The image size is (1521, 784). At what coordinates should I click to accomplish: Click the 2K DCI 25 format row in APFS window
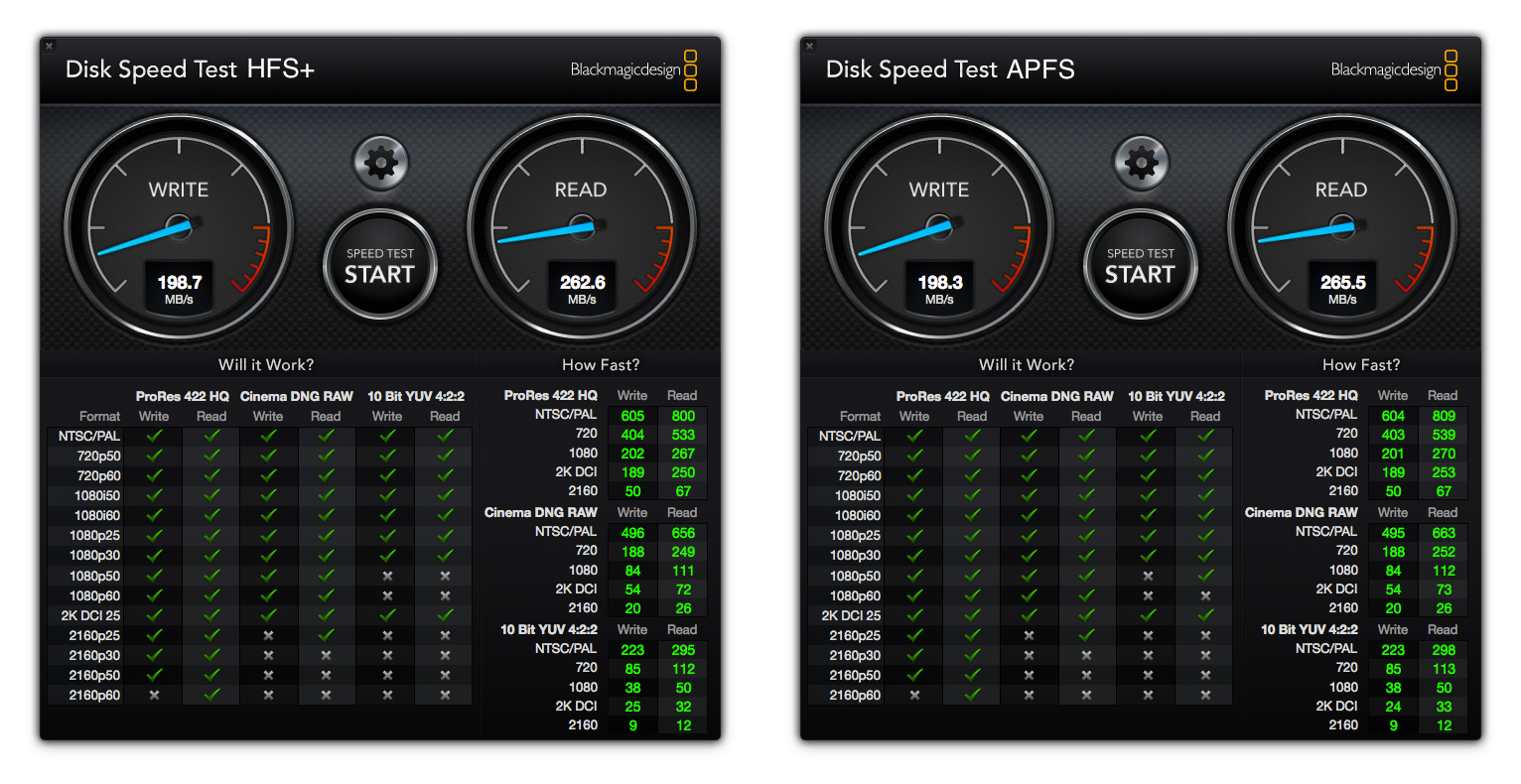tap(1020, 615)
